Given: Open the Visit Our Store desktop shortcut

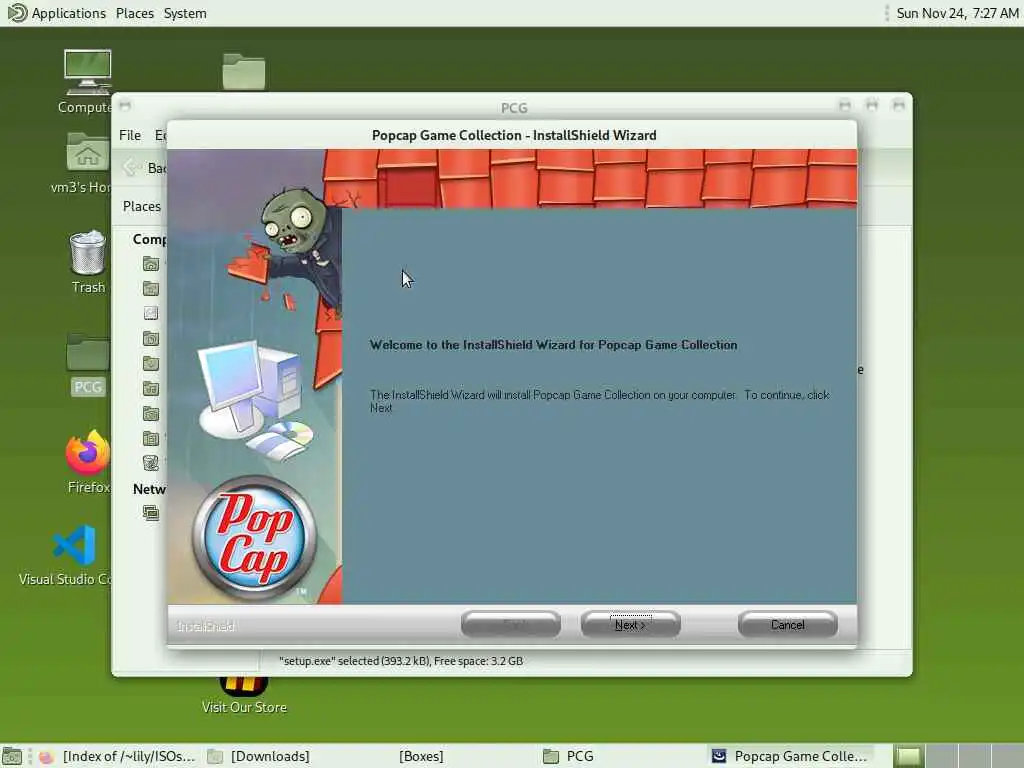Looking at the screenshot, I should pyautogui.click(x=244, y=697).
